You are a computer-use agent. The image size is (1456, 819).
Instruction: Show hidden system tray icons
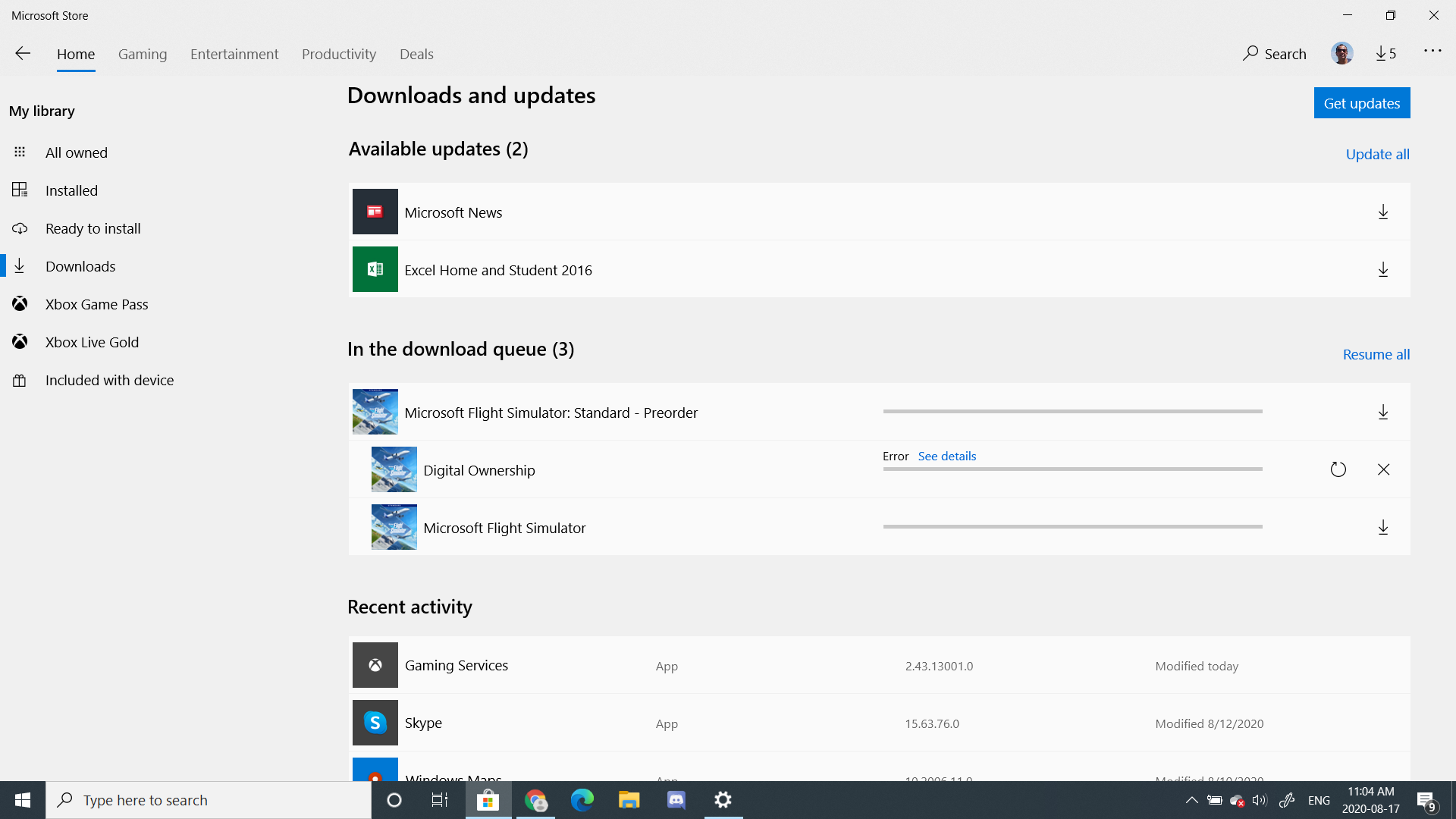click(x=1191, y=800)
